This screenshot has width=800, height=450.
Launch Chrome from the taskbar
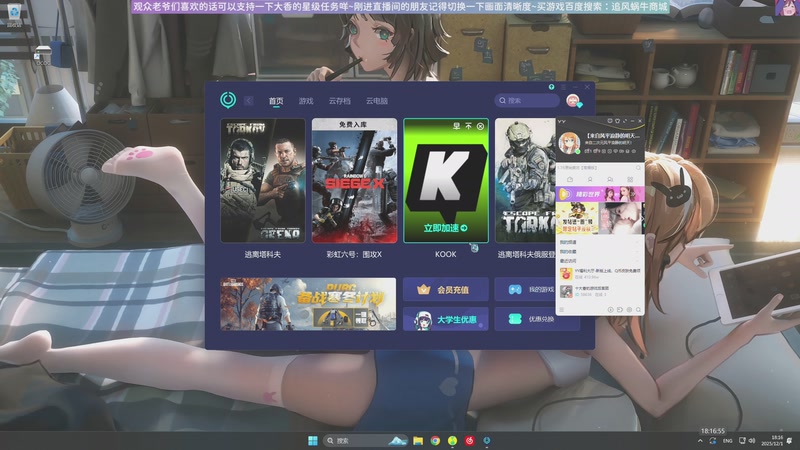435,440
